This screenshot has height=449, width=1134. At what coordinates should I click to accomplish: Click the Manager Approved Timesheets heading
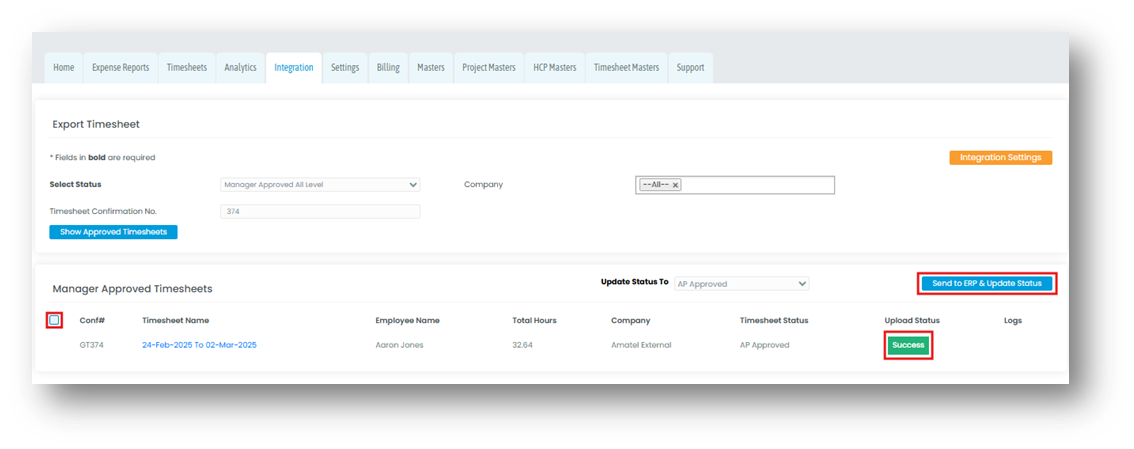(x=132, y=288)
